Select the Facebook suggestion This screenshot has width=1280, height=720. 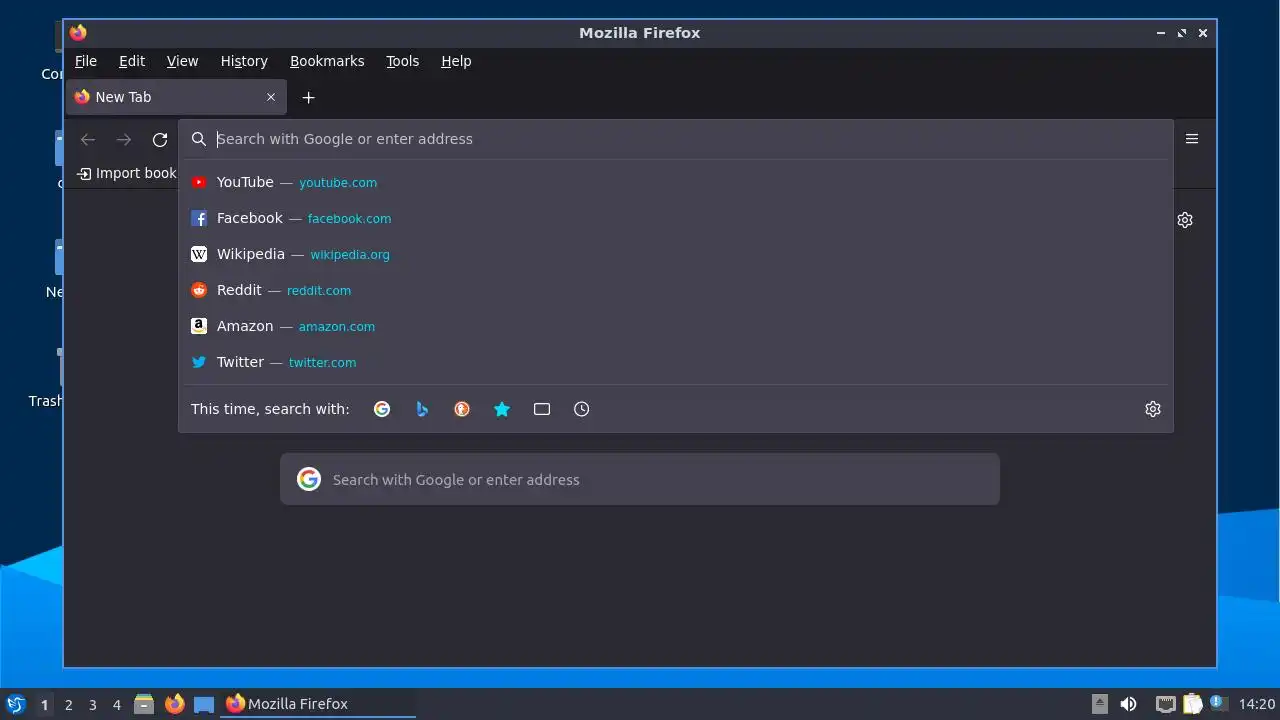[x=675, y=218]
